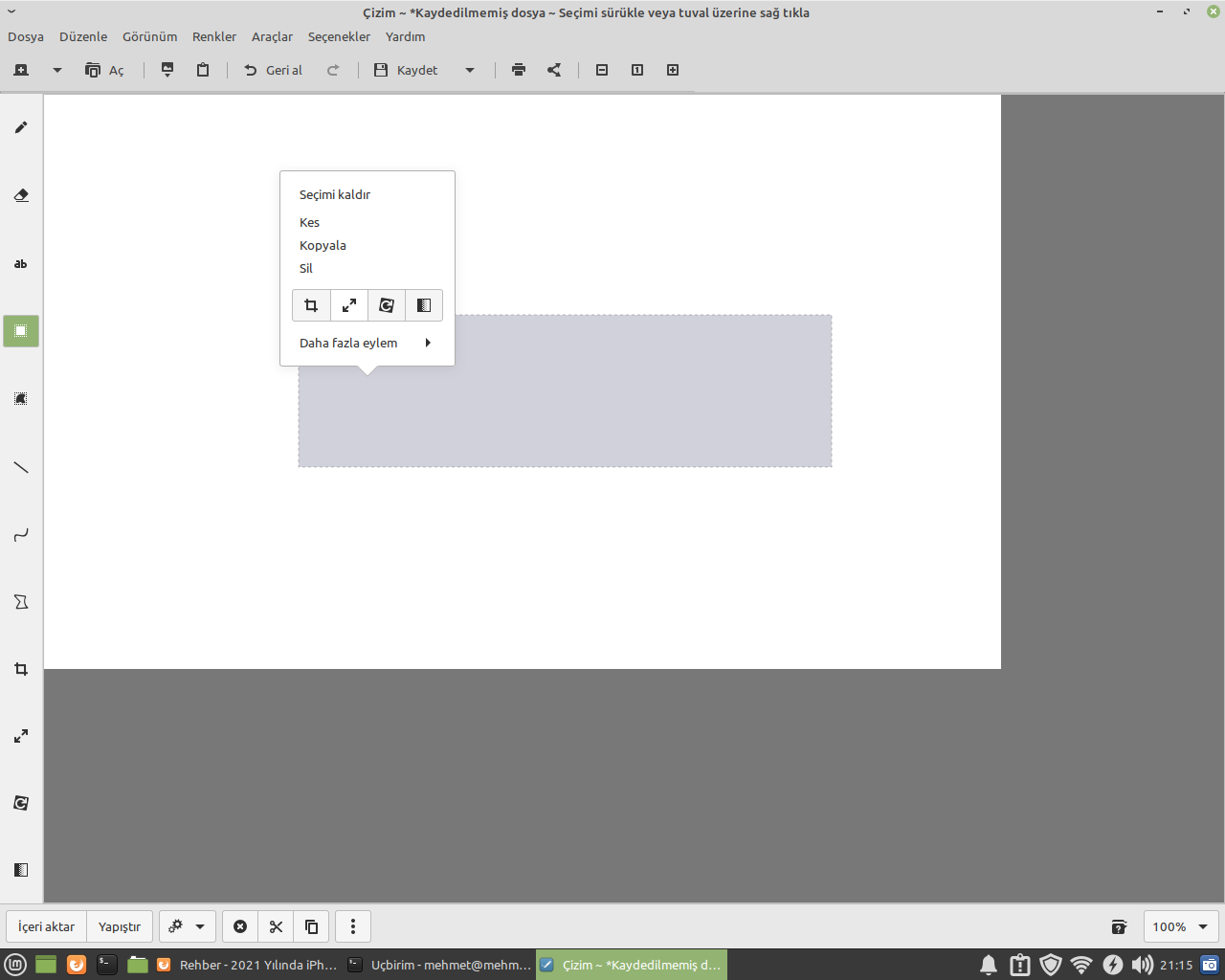Click the help icon near zoom
The image size is (1225, 980).
click(x=1119, y=926)
